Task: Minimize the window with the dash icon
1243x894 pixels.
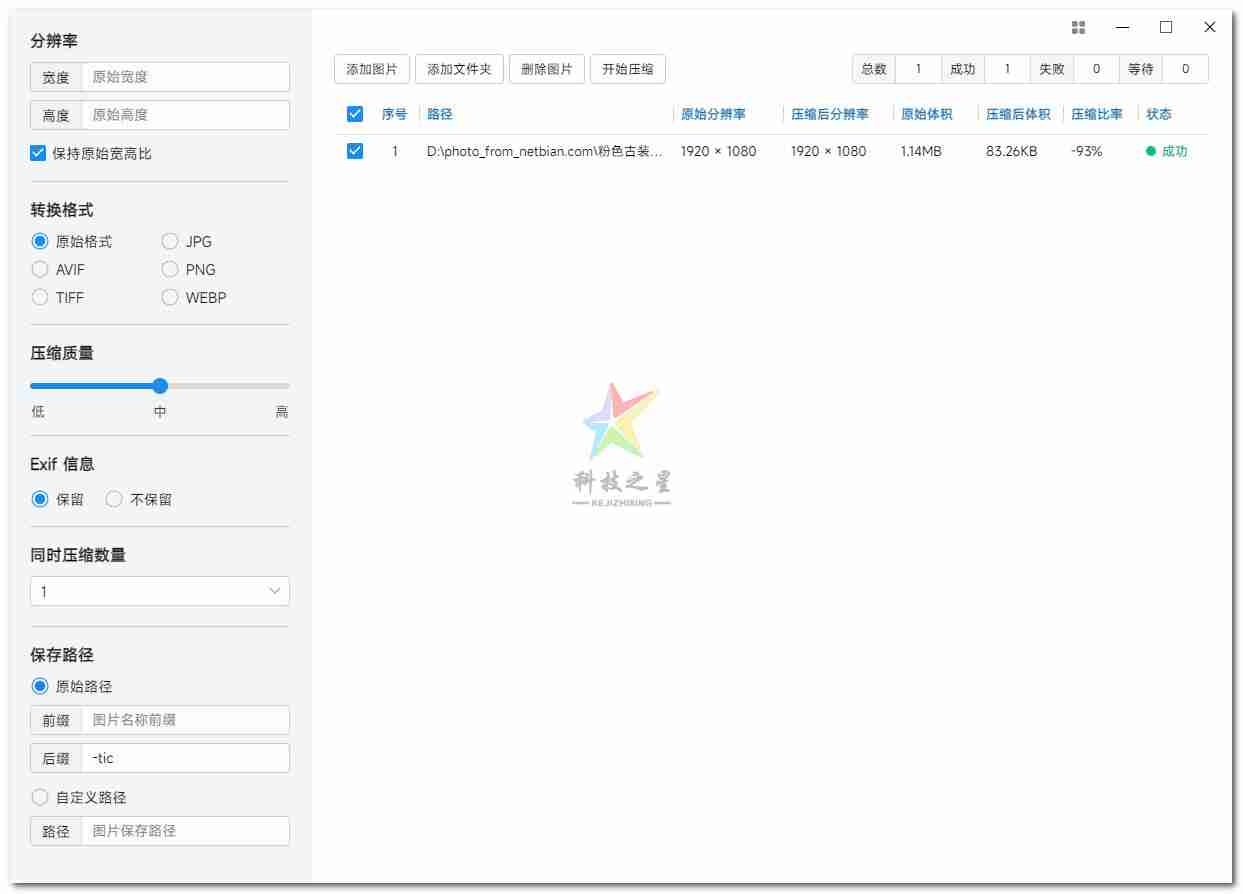Action: click(1122, 28)
